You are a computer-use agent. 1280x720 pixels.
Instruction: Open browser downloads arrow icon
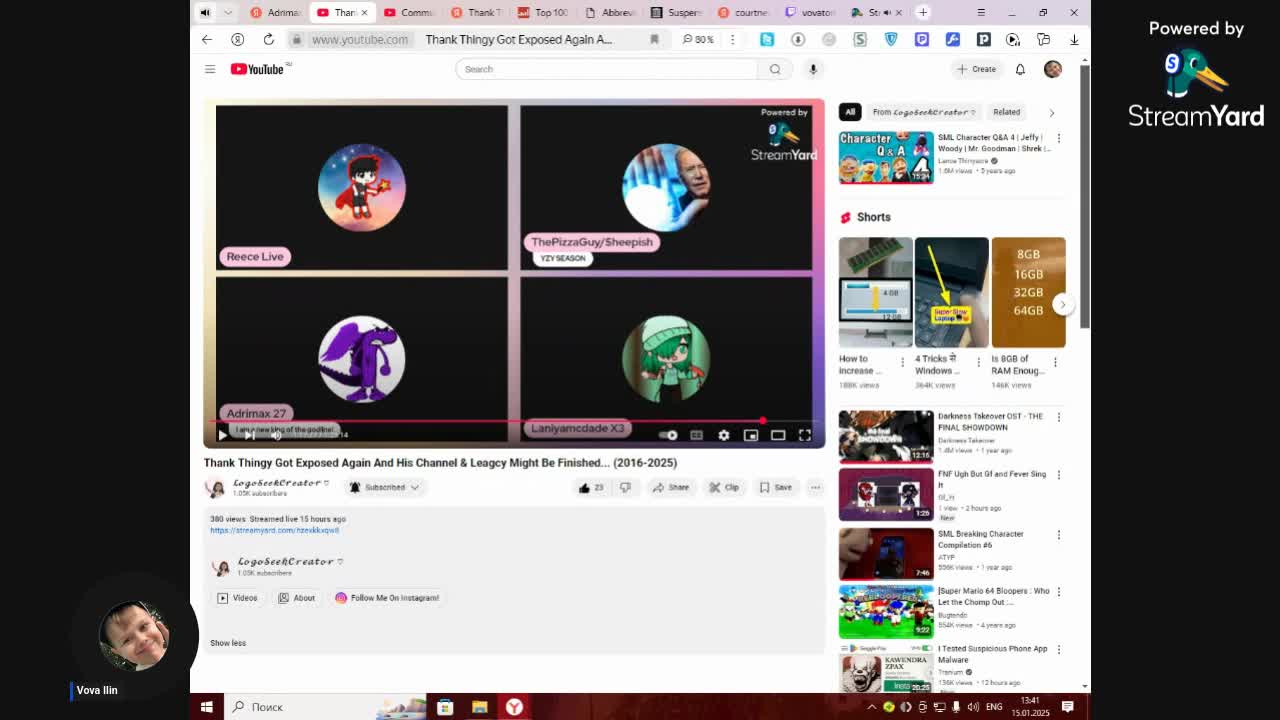1074,39
